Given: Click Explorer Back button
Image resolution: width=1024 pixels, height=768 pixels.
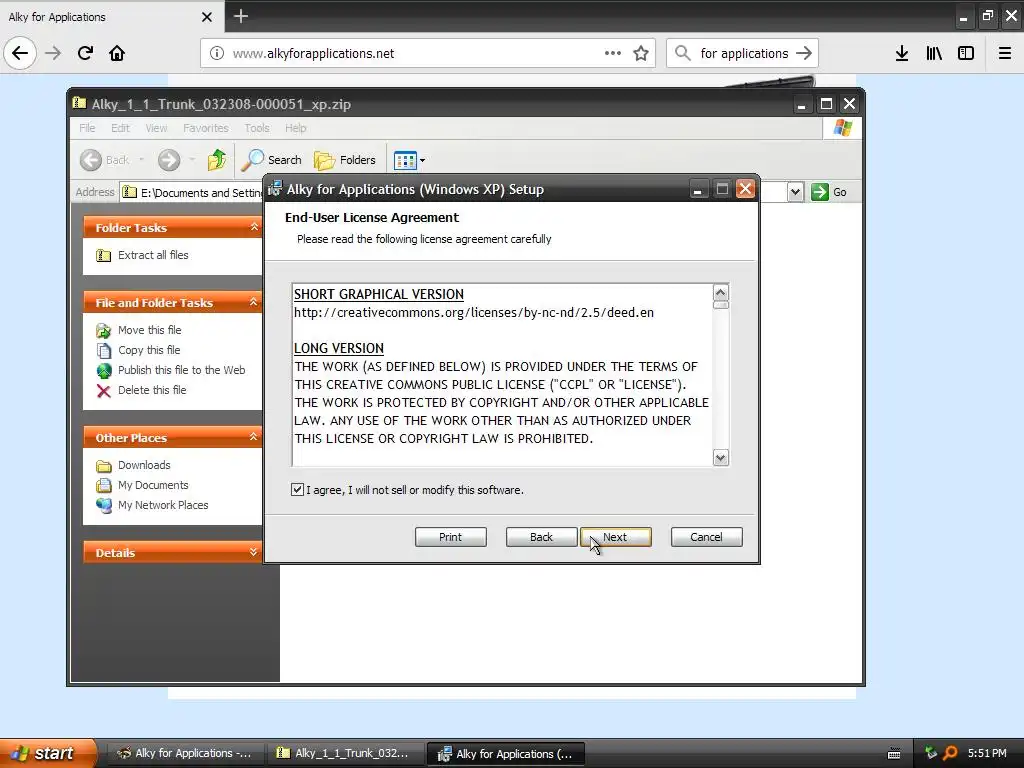Looking at the screenshot, I should pyautogui.click(x=104, y=160).
